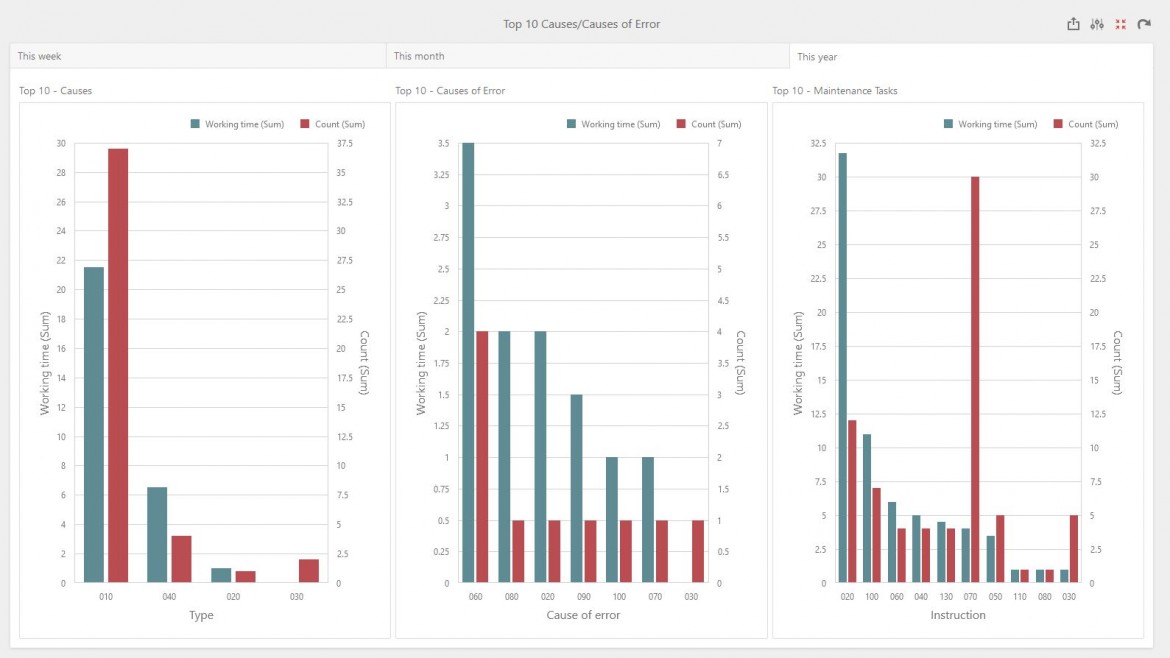Switch to the This month tab
Viewport: 1170px width, 658px height.
[x=585, y=56]
